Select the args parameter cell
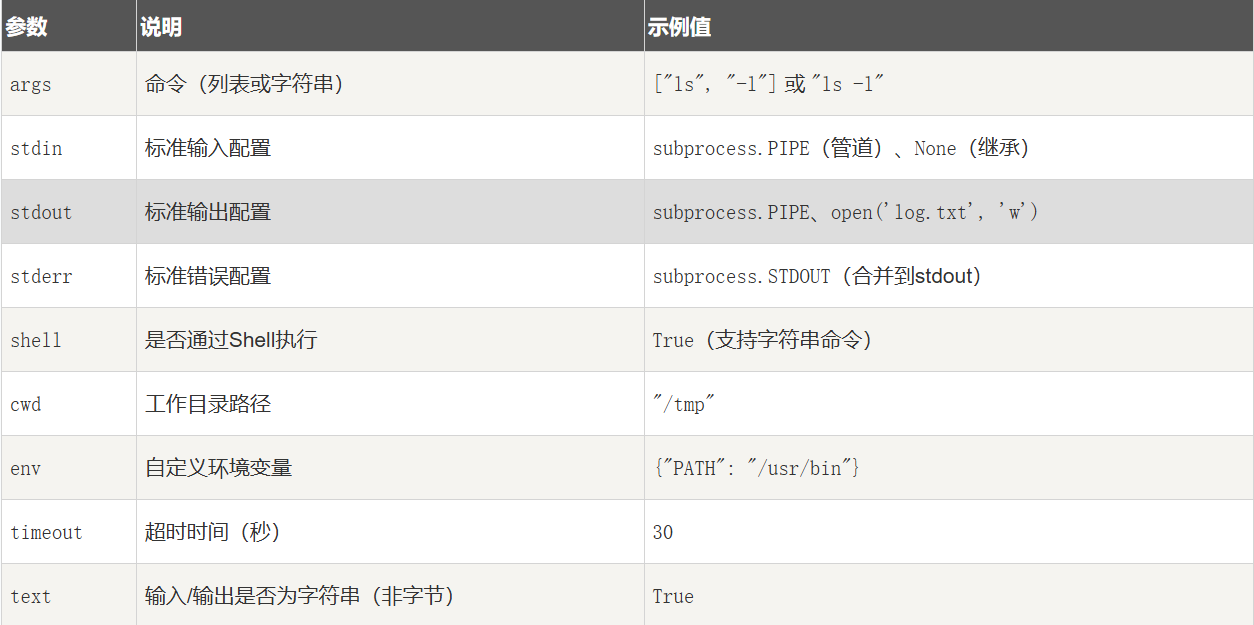Screen dimensions: 1254x625 point(31,85)
